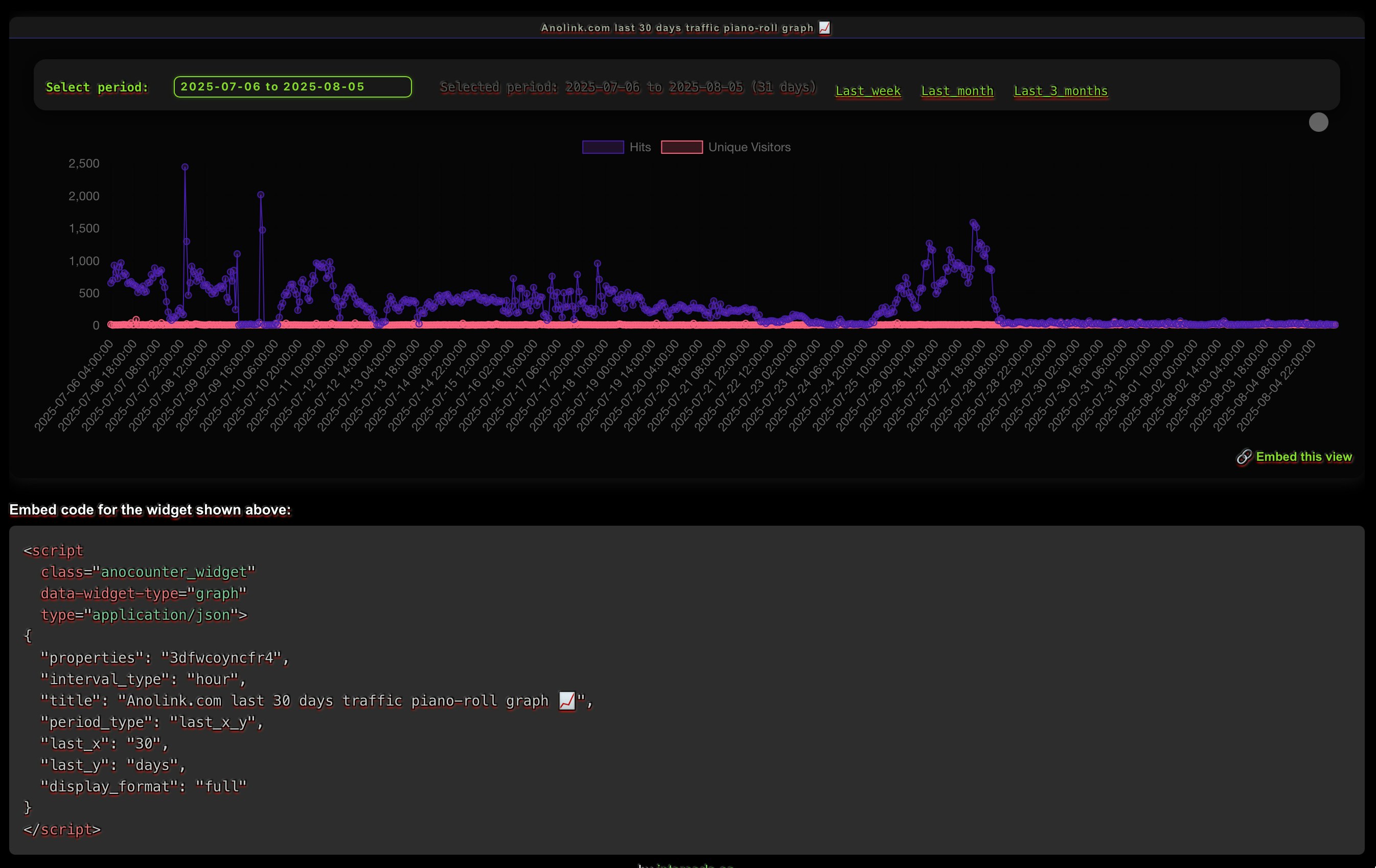
Task: Click the chart emoji icon in widget title
Action: tap(824, 28)
